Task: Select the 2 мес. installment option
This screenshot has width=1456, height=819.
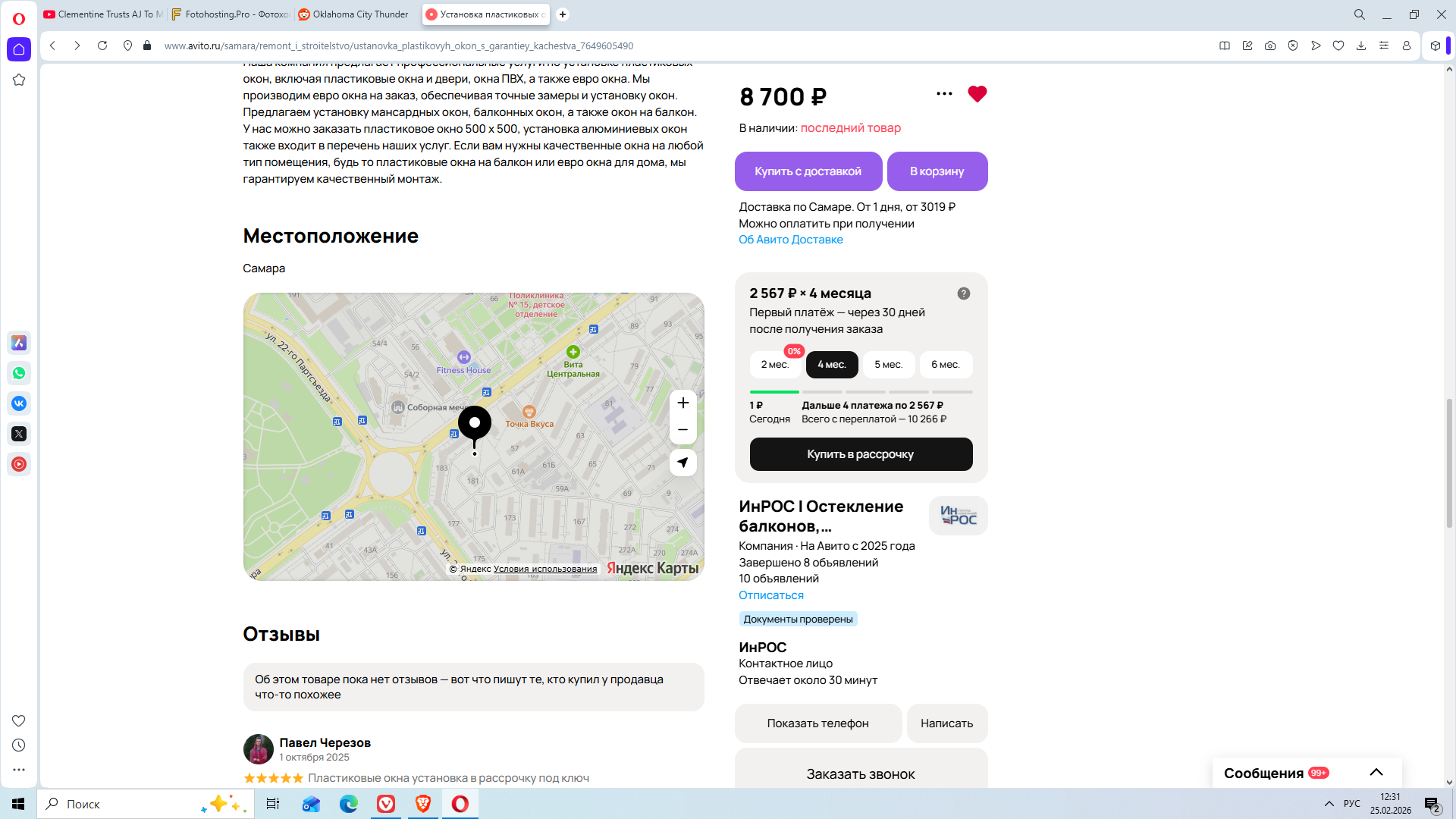Action: pos(774,365)
